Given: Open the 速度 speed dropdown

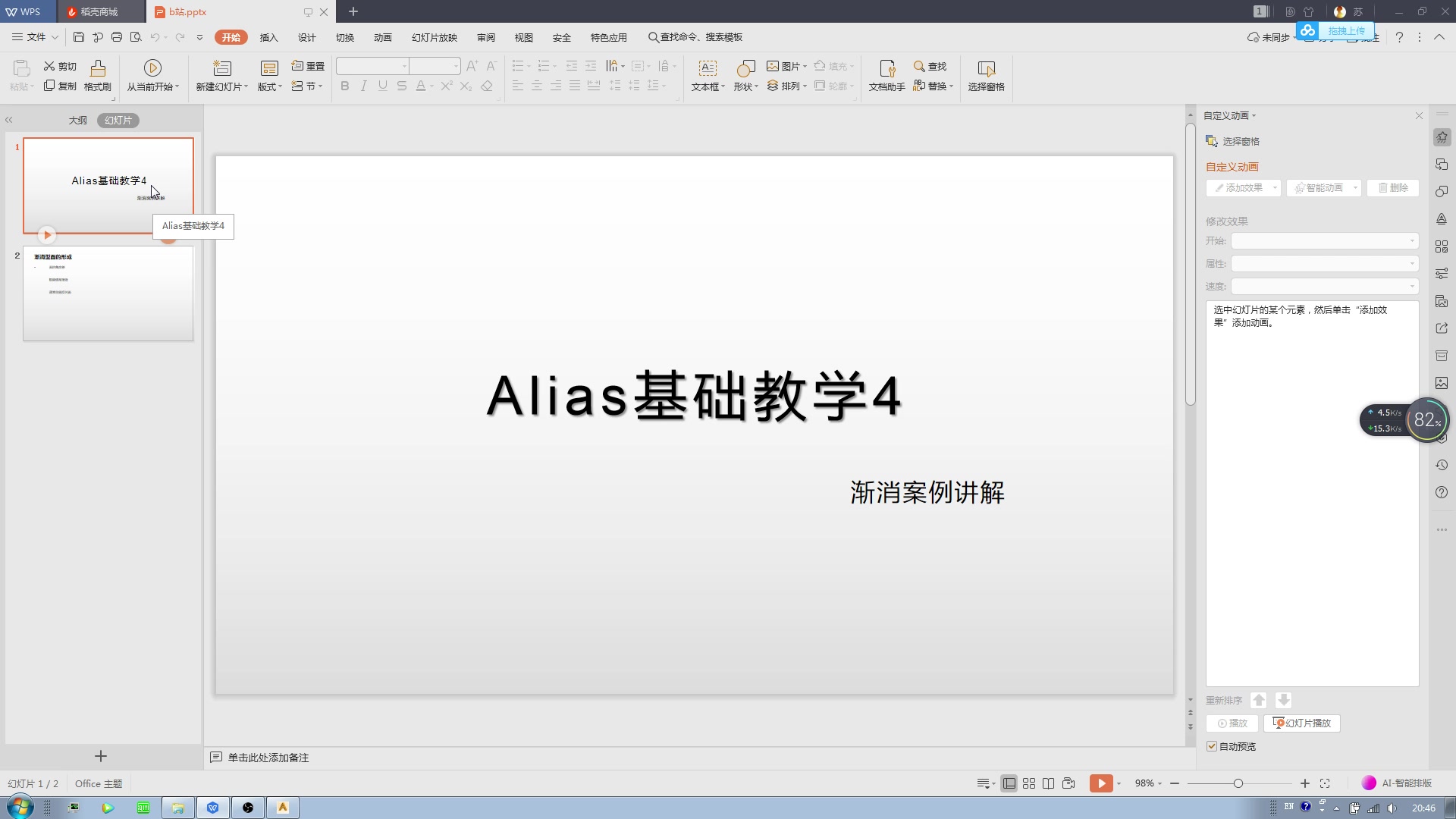Looking at the screenshot, I should click(1323, 286).
